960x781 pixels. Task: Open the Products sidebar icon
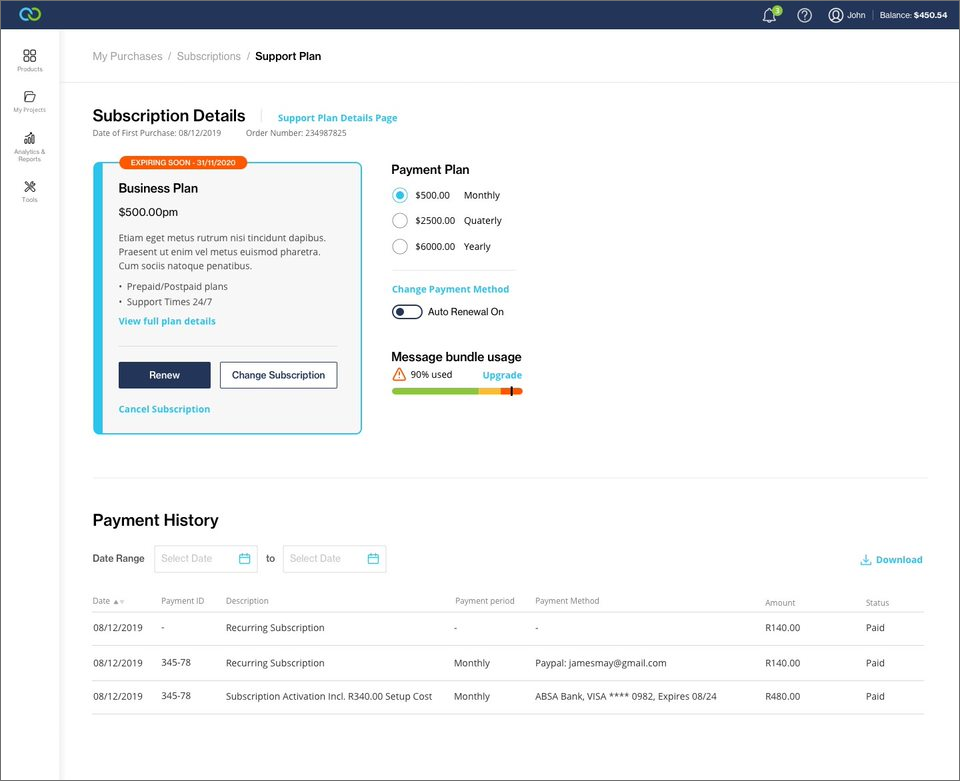click(x=30, y=57)
